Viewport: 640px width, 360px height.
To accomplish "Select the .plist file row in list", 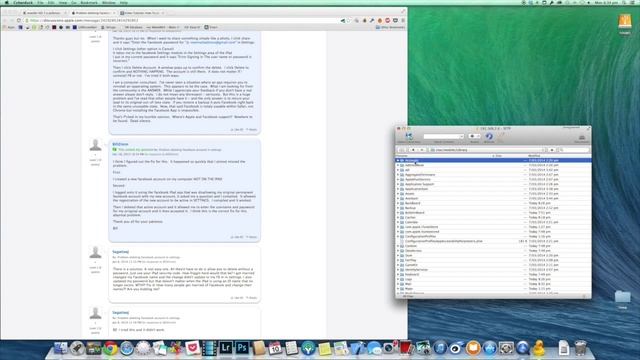I will click(x=493, y=241).
